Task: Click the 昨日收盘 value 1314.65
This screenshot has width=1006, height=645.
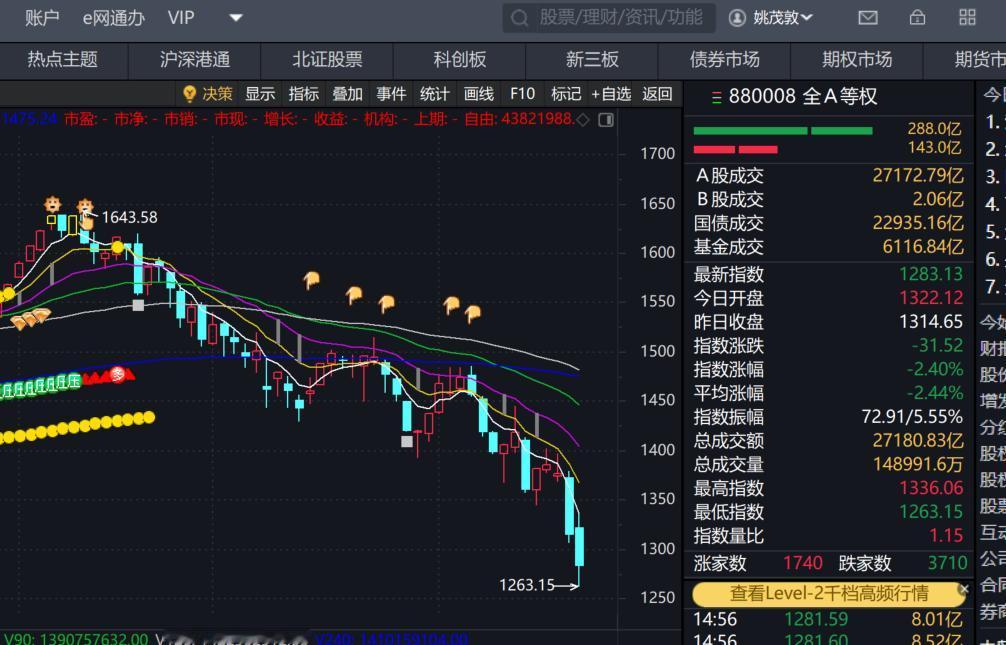Action: [x=931, y=322]
